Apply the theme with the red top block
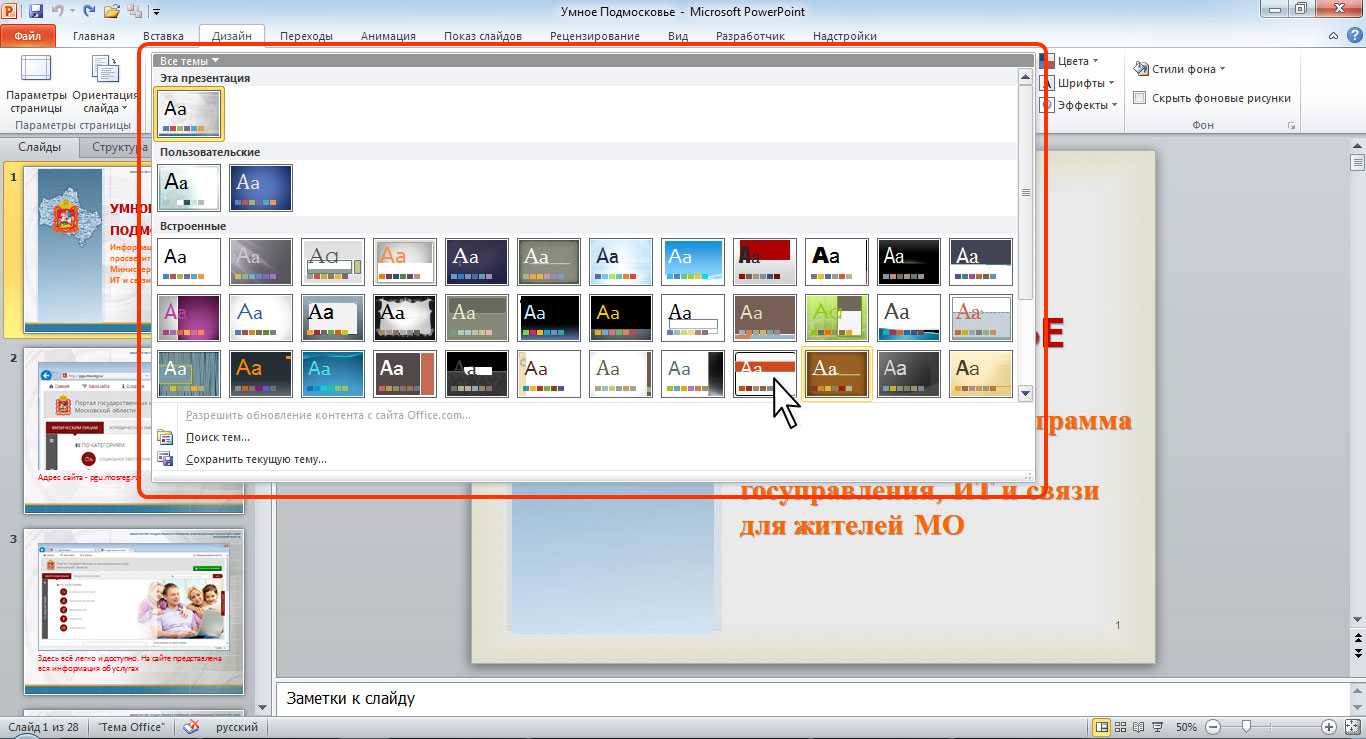This screenshot has width=1366, height=739. [765, 261]
